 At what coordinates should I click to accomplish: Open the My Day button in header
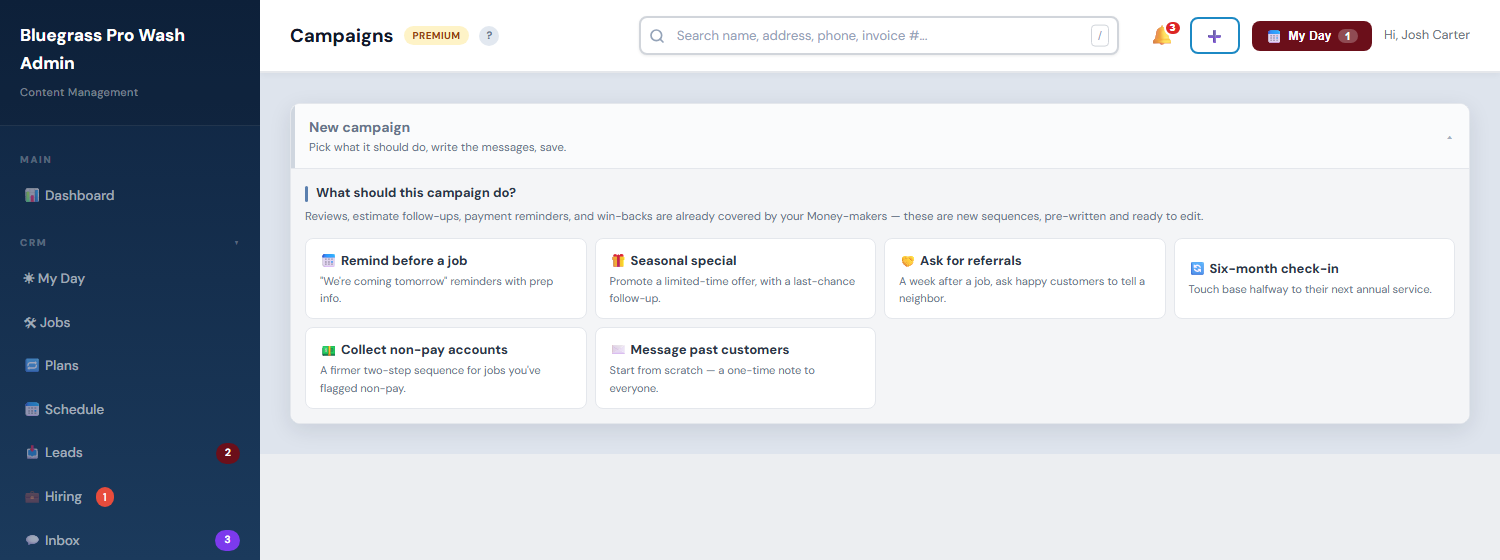tap(1312, 36)
